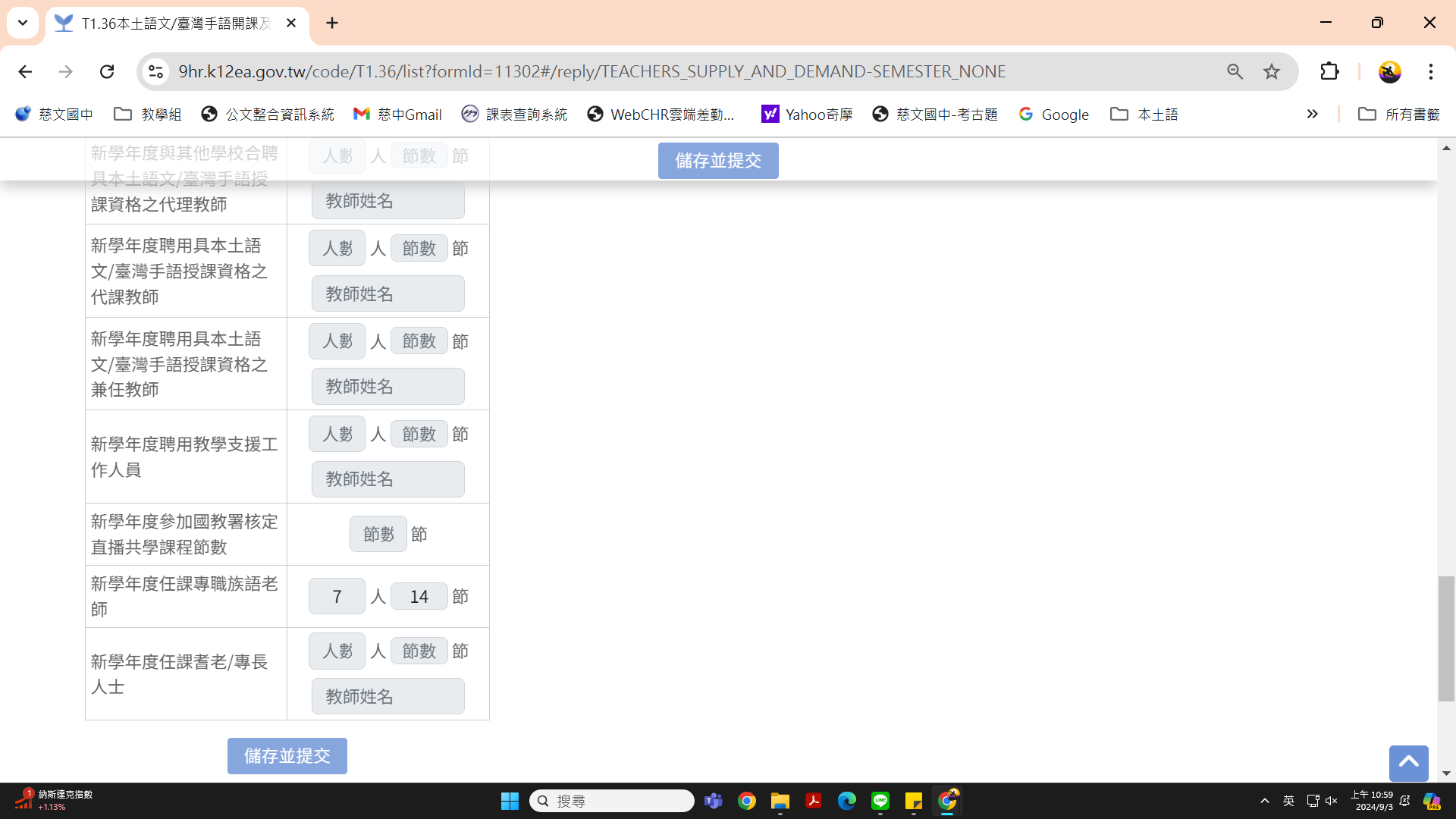Click the browser forward arrow
This screenshot has width=1456, height=819.
coord(66,71)
